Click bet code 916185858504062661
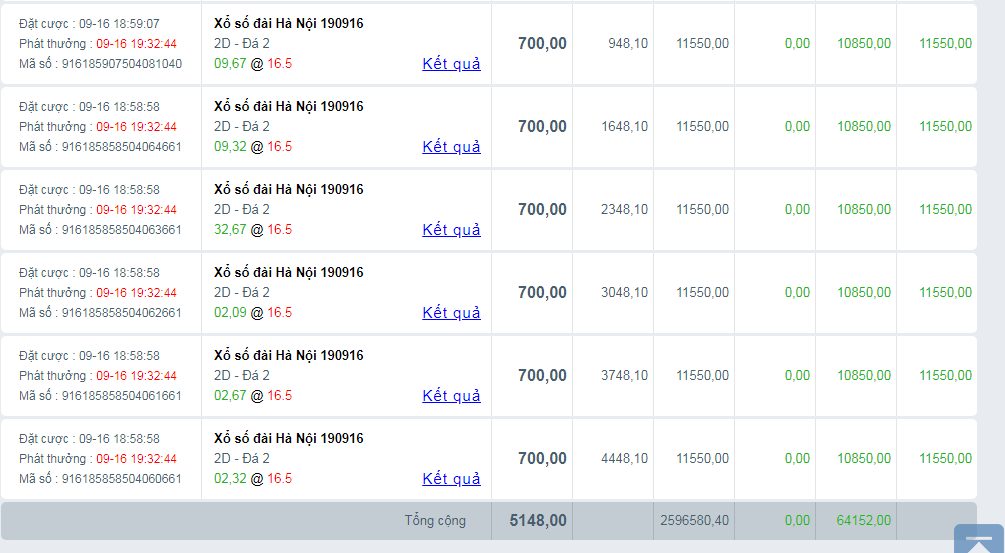 tap(122, 313)
